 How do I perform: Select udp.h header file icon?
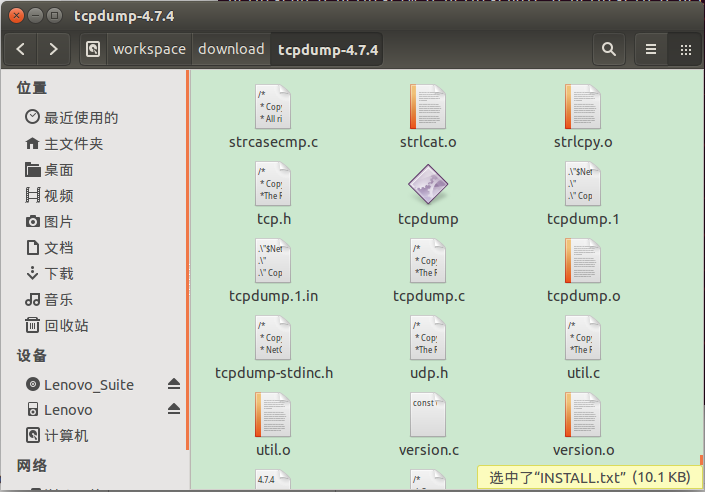pyautogui.click(x=428, y=338)
